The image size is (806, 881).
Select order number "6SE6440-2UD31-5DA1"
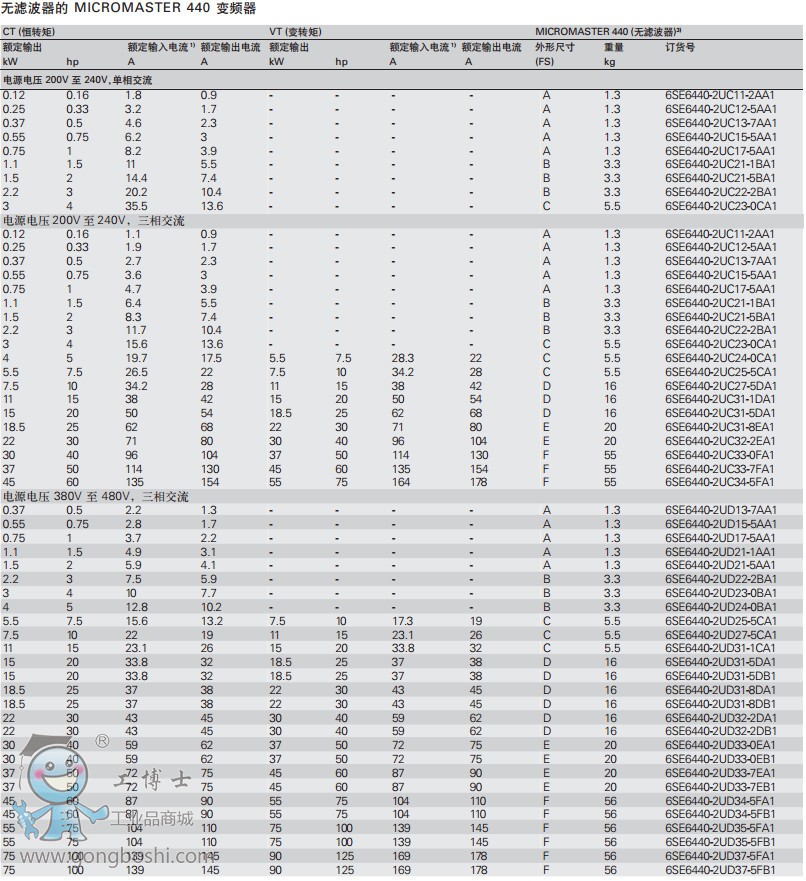tap(720, 662)
